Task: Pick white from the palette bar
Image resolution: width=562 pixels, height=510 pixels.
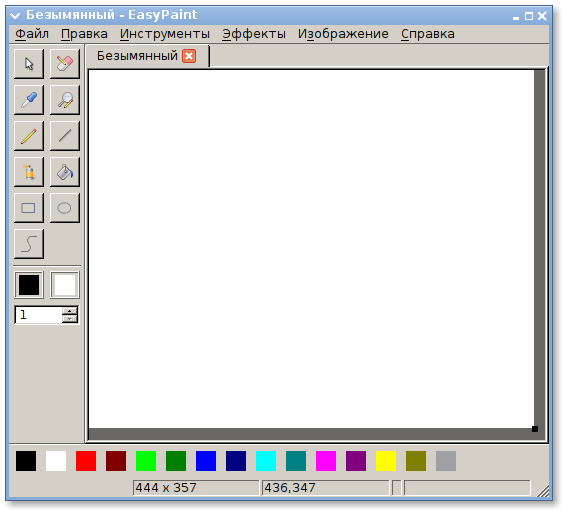Action: [x=56, y=461]
